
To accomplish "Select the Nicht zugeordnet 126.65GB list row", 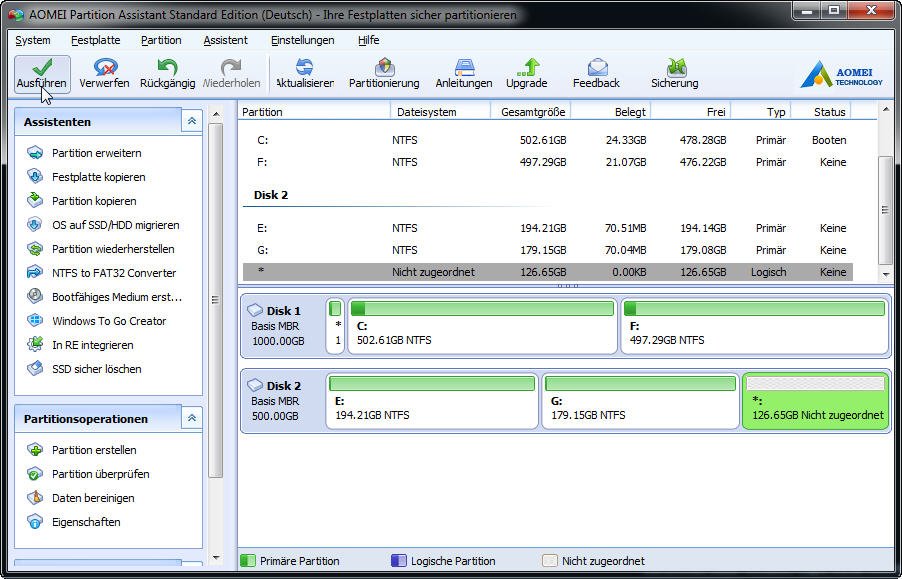I will (x=548, y=272).
